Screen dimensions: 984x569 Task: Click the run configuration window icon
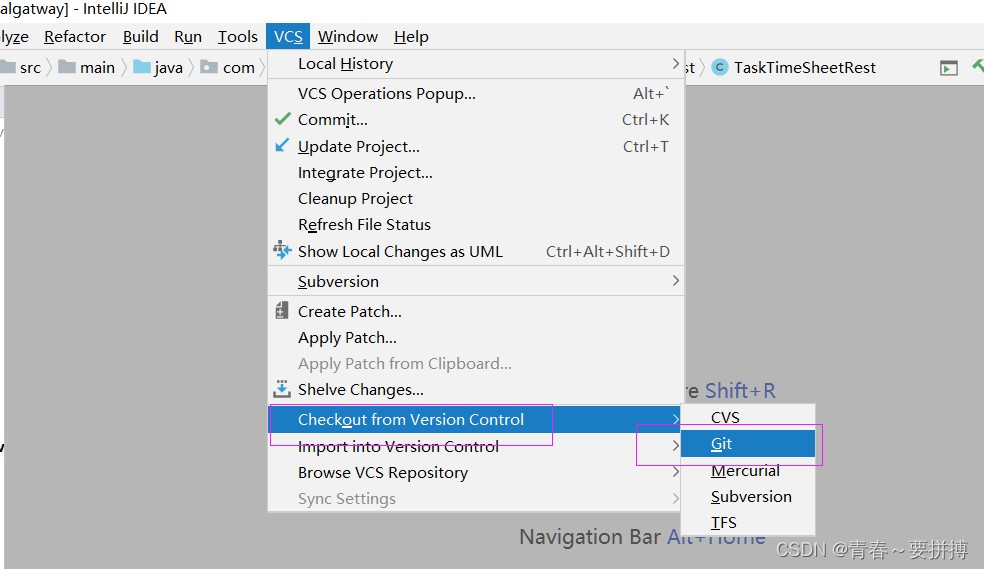(x=948, y=68)
